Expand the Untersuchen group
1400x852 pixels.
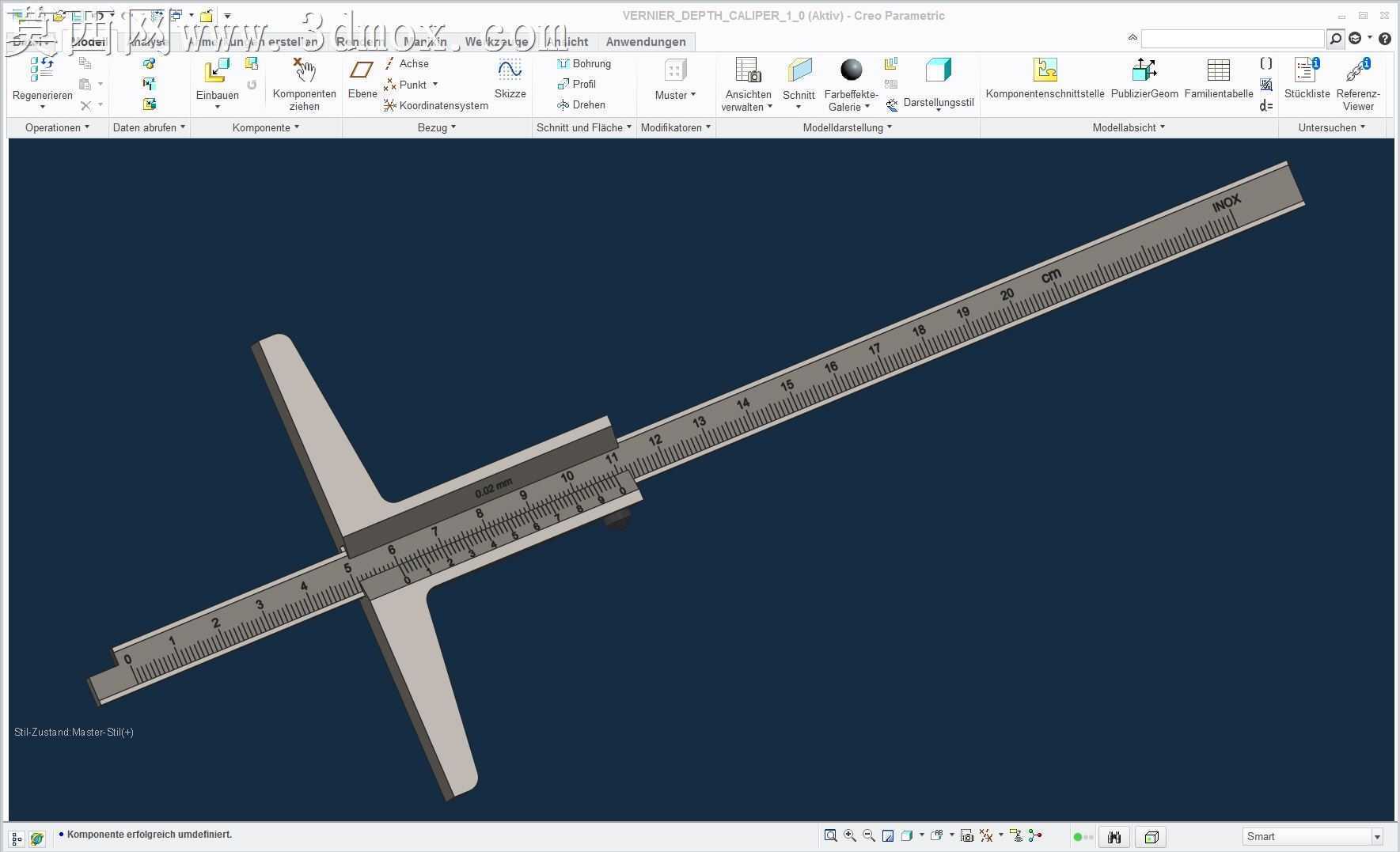point(1332,127)
